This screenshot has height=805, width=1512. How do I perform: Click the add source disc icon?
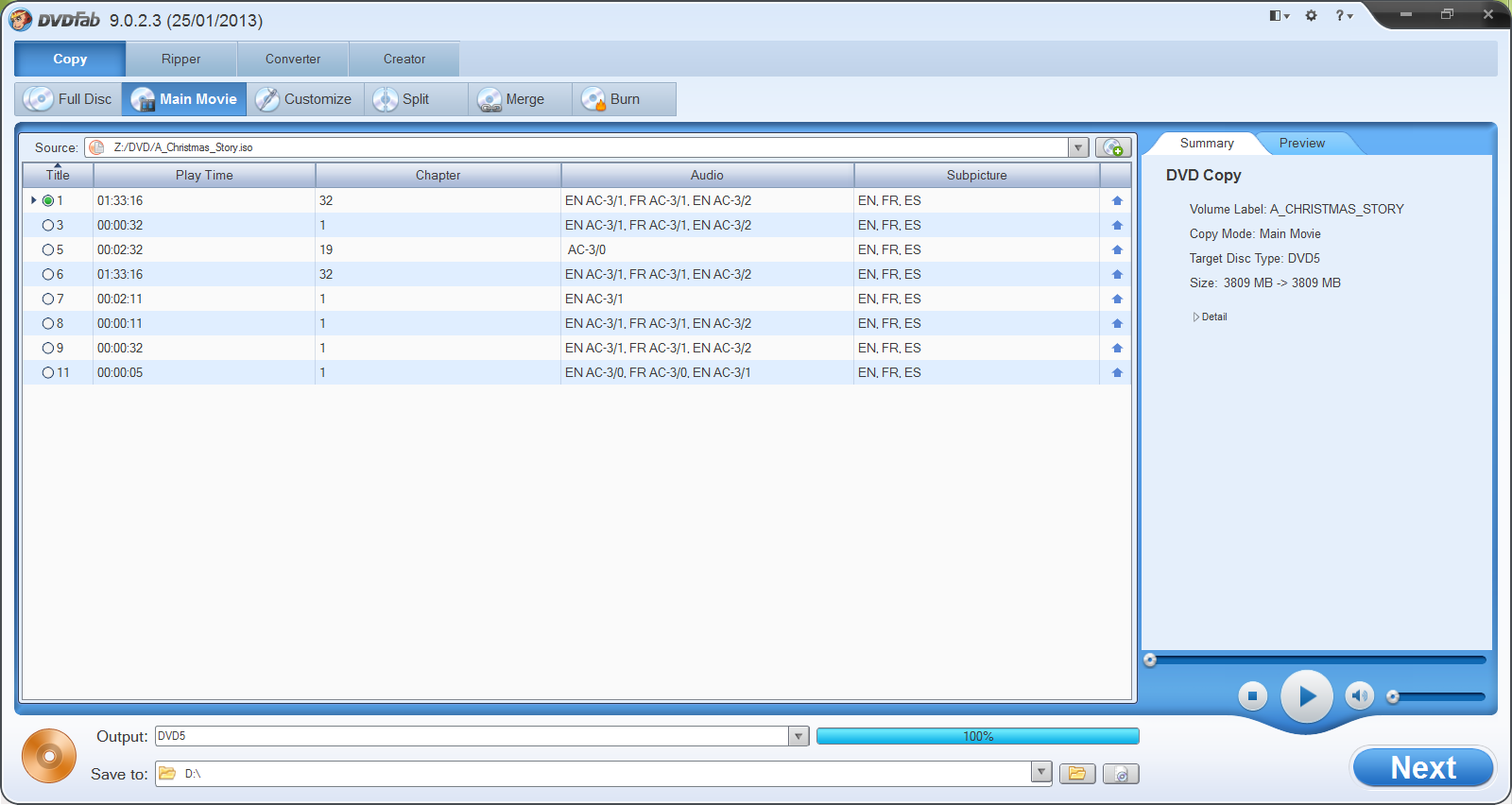(1113, 147)
